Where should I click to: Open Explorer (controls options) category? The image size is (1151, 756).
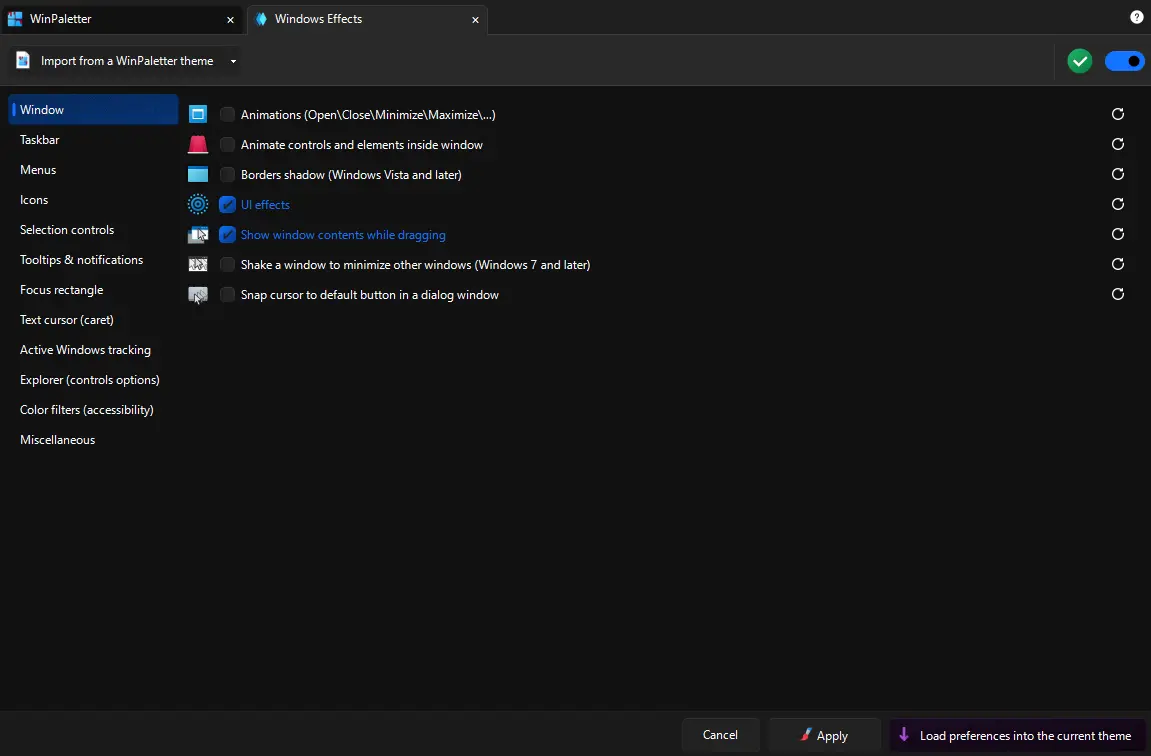coord(93,380)
